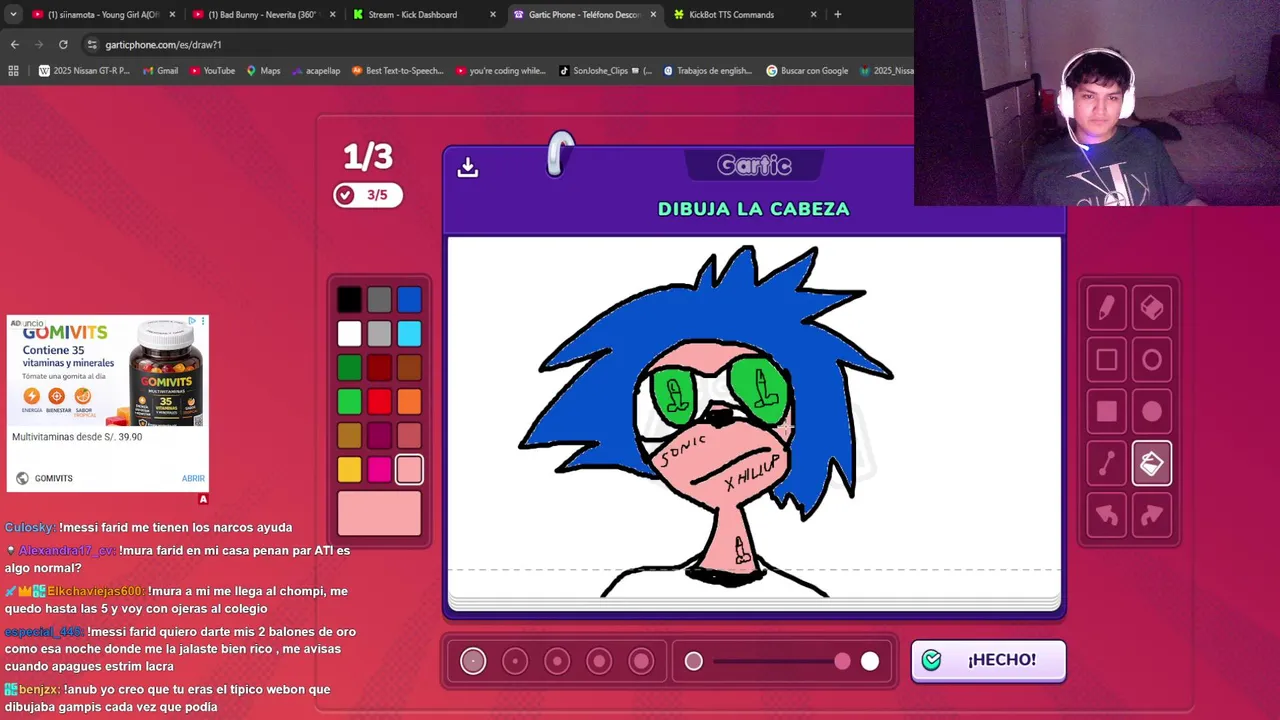The width and height of the screenshot is (1280, 720).
Task: Select the Line tool
Action: 1106,464
